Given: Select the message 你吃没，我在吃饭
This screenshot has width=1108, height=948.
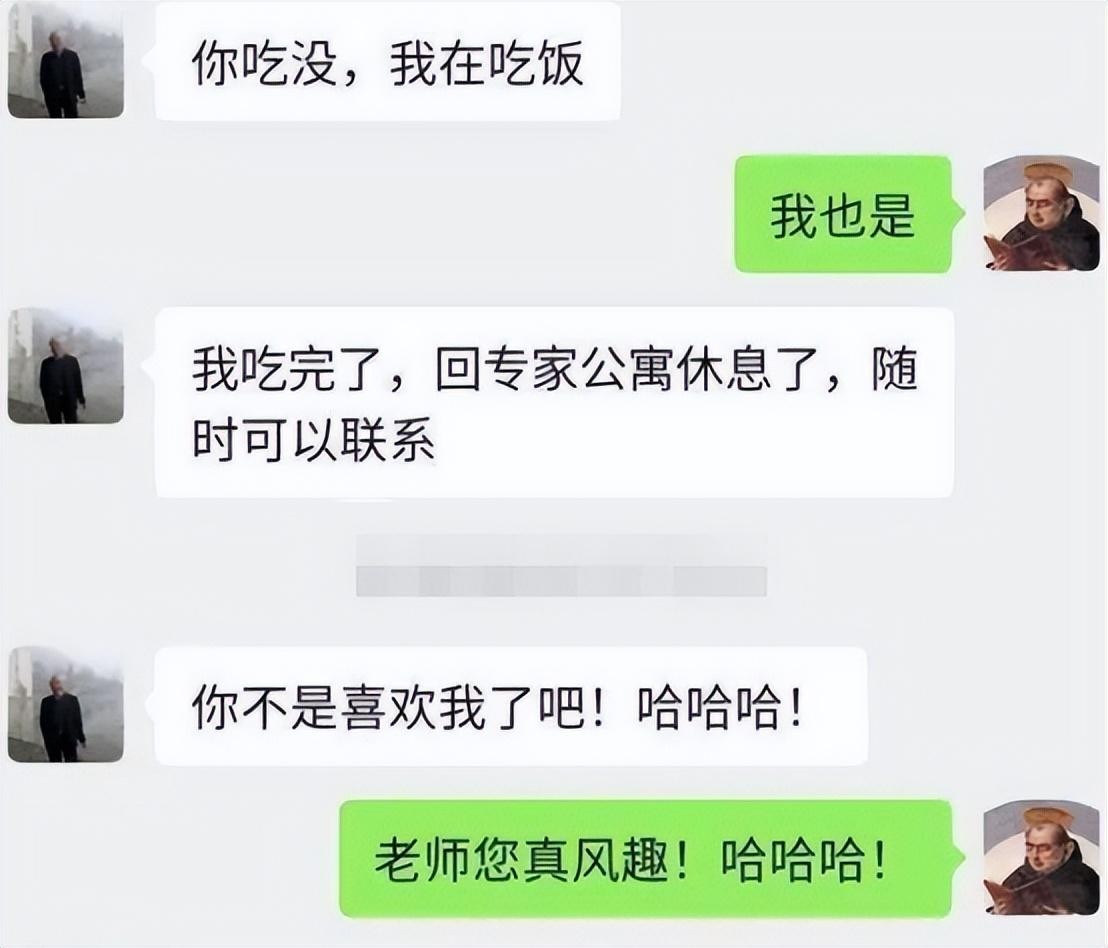Looking at the screenshot, I should click(387, 61).
